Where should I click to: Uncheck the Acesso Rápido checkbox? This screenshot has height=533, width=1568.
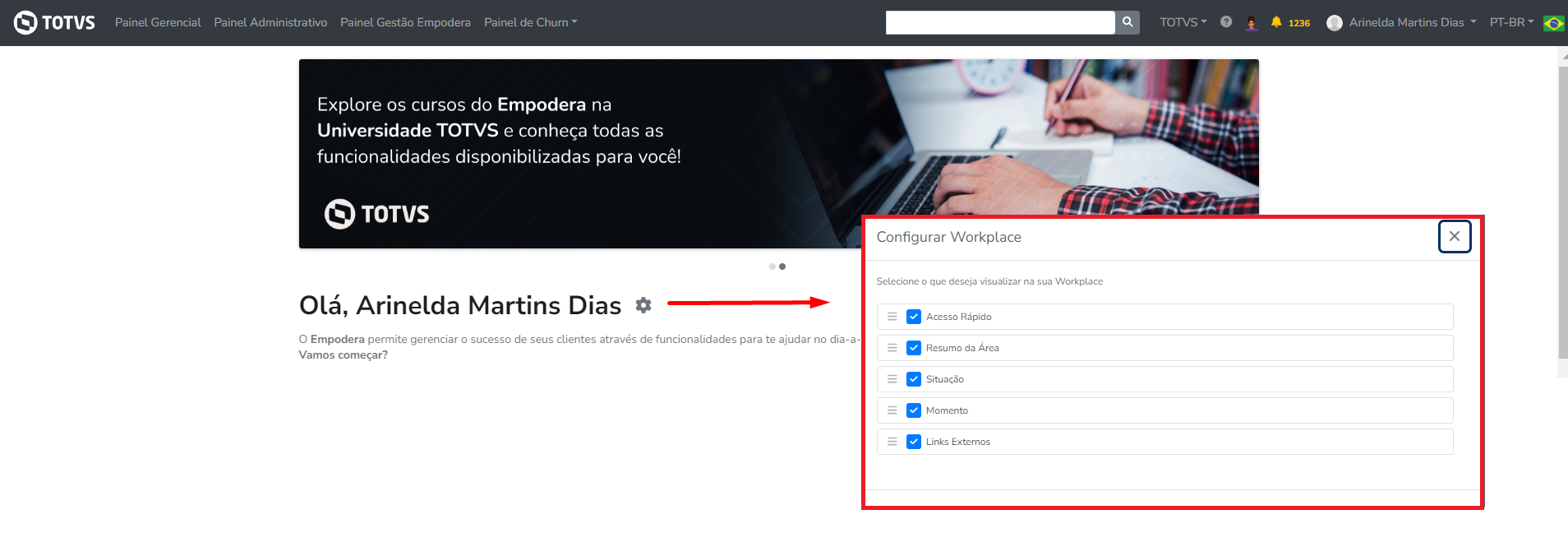point(914,317)
